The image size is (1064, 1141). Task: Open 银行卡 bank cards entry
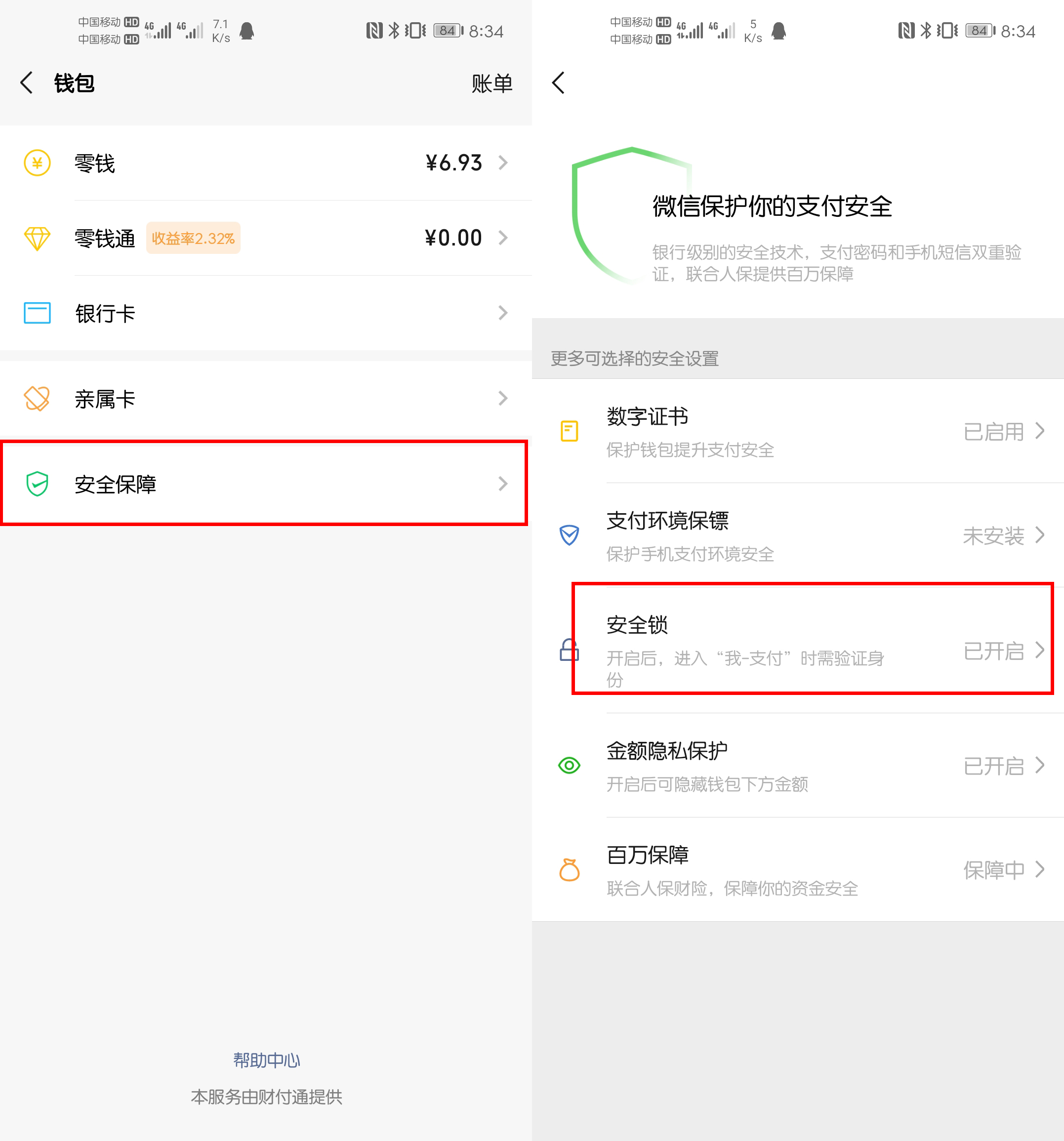tap(266, 313)
